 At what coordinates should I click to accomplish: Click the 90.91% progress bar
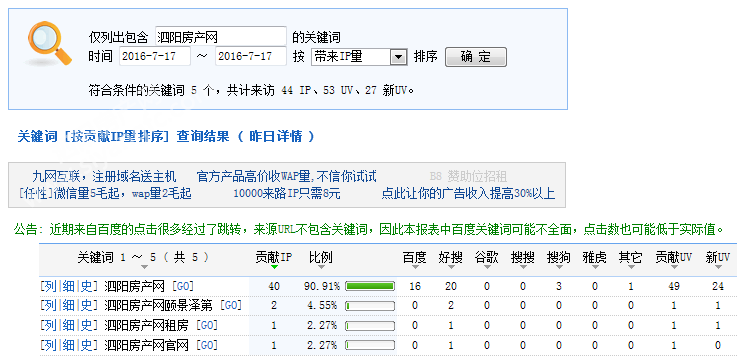point(370,286)
